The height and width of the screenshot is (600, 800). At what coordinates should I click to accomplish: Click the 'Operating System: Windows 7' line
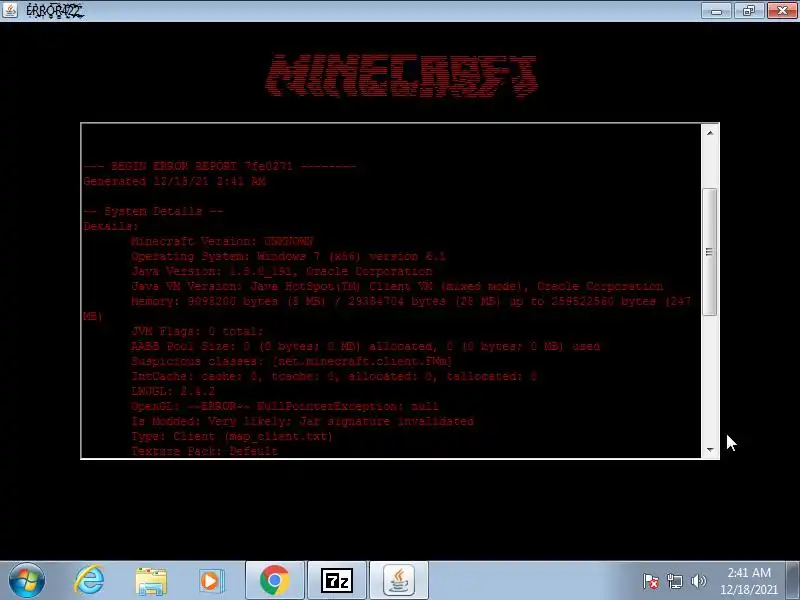[x=288, y=256]
